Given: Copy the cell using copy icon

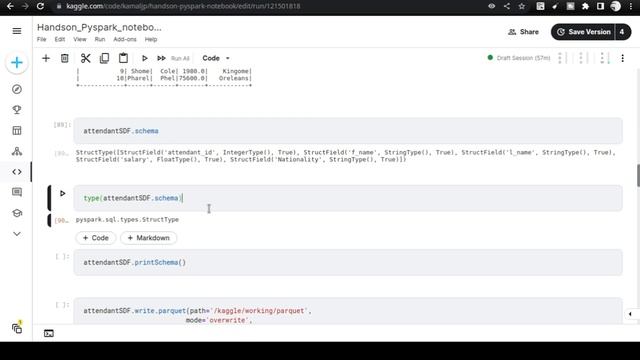Looking at the screenshot, I should (104, 58).
